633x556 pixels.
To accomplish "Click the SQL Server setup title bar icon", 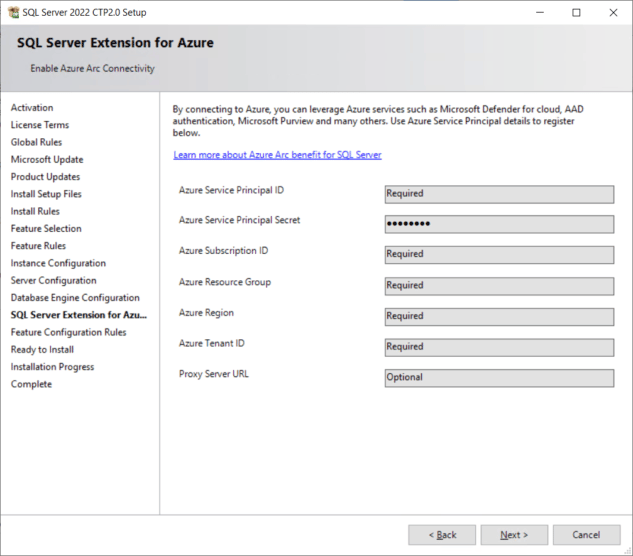I will (x=13, y=13).
